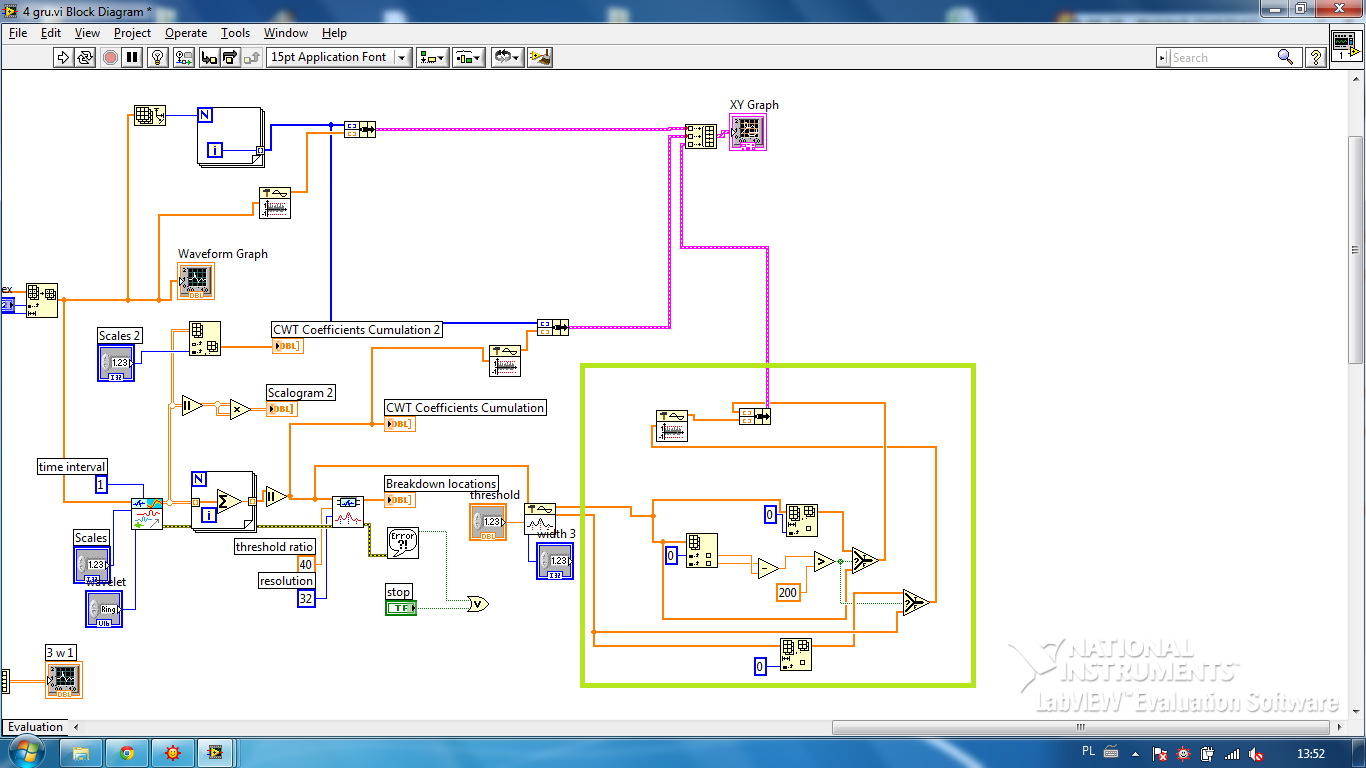Click the Evaluation label at bottom-left

(36, 727)
